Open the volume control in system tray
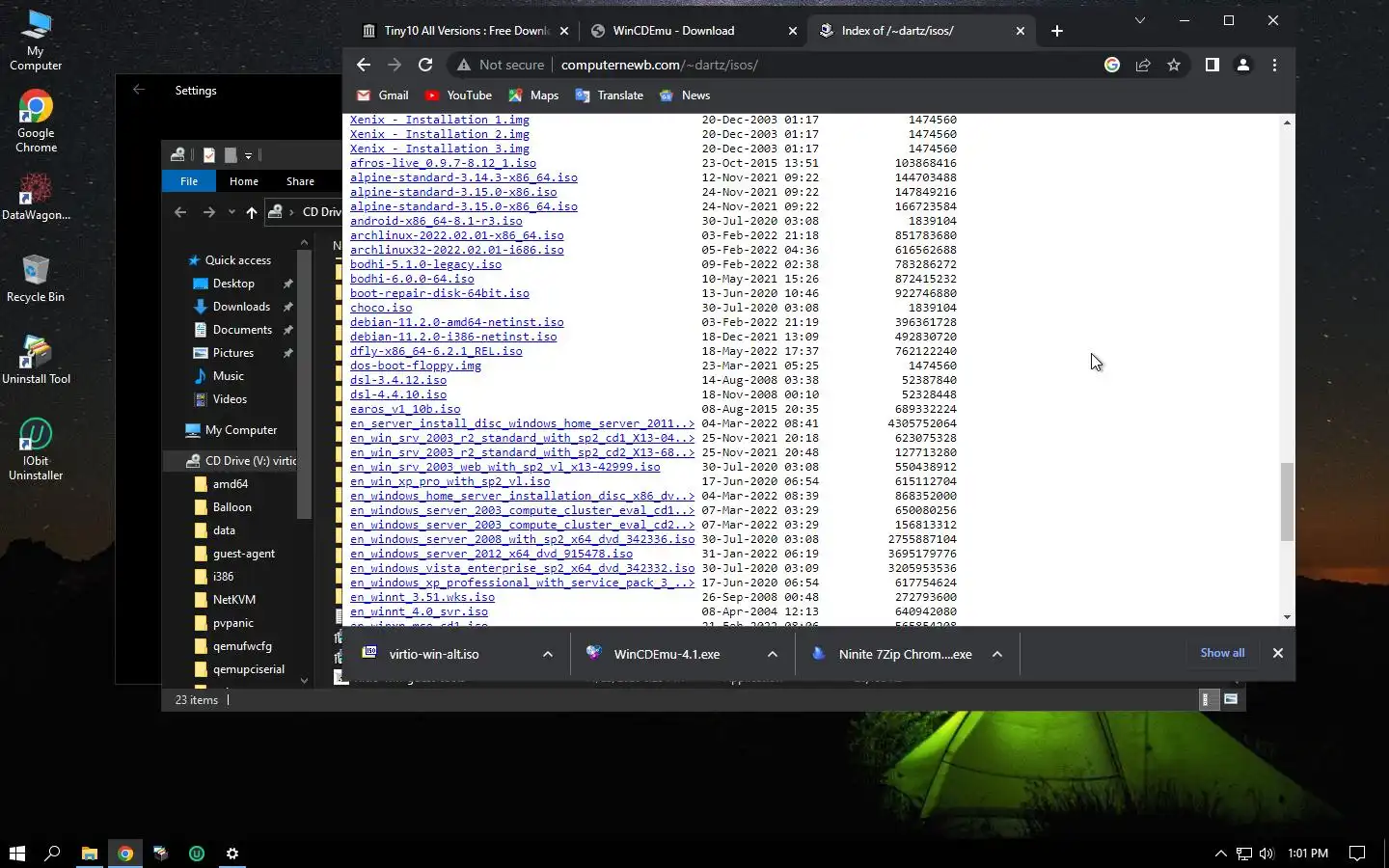 click(1266, 854)
